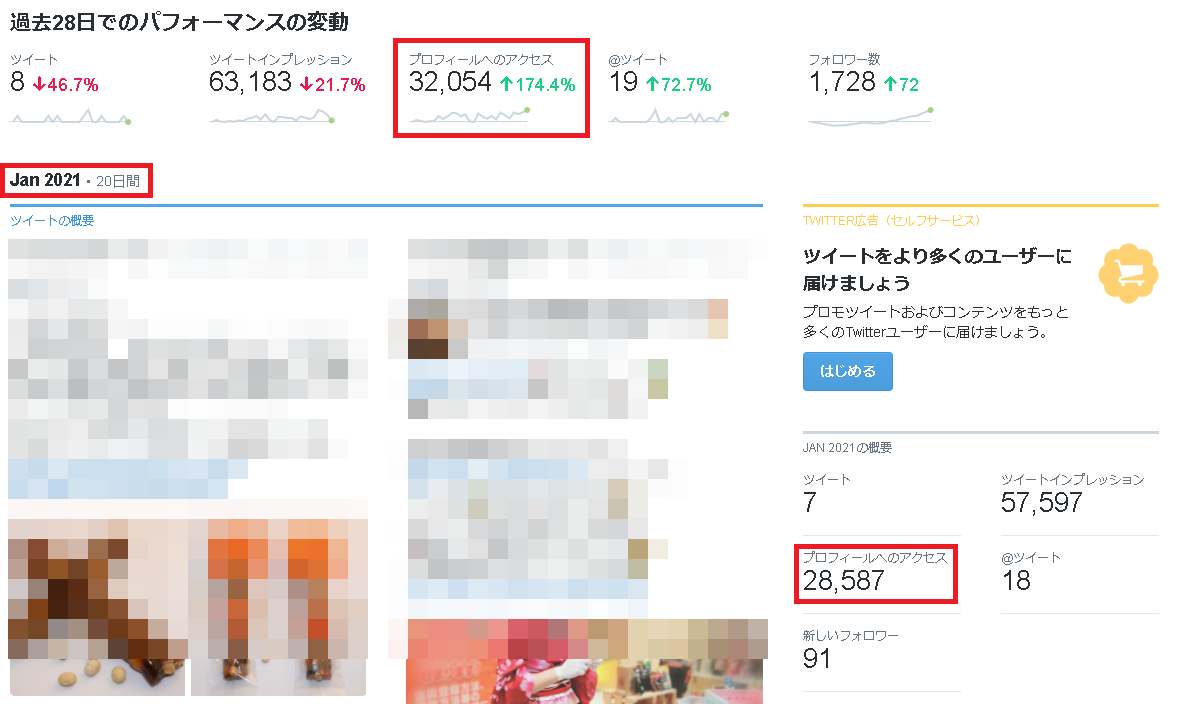Select the Jan 2021 month heading

[45, 180]
